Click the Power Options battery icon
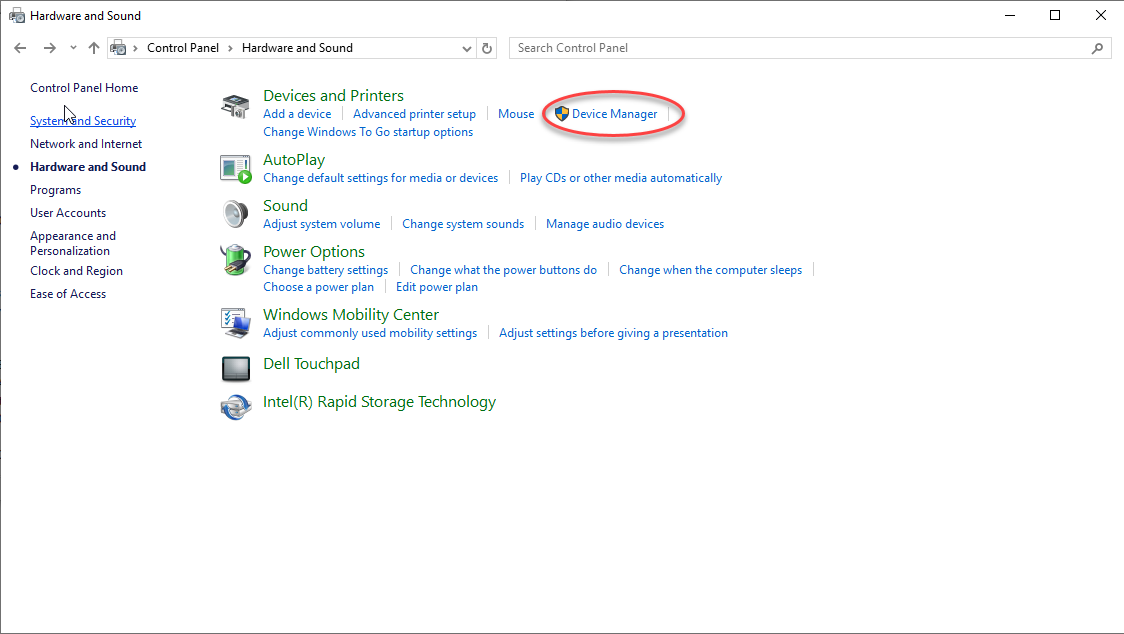This screenshot has width=1124, height=634. coord(235,260)
